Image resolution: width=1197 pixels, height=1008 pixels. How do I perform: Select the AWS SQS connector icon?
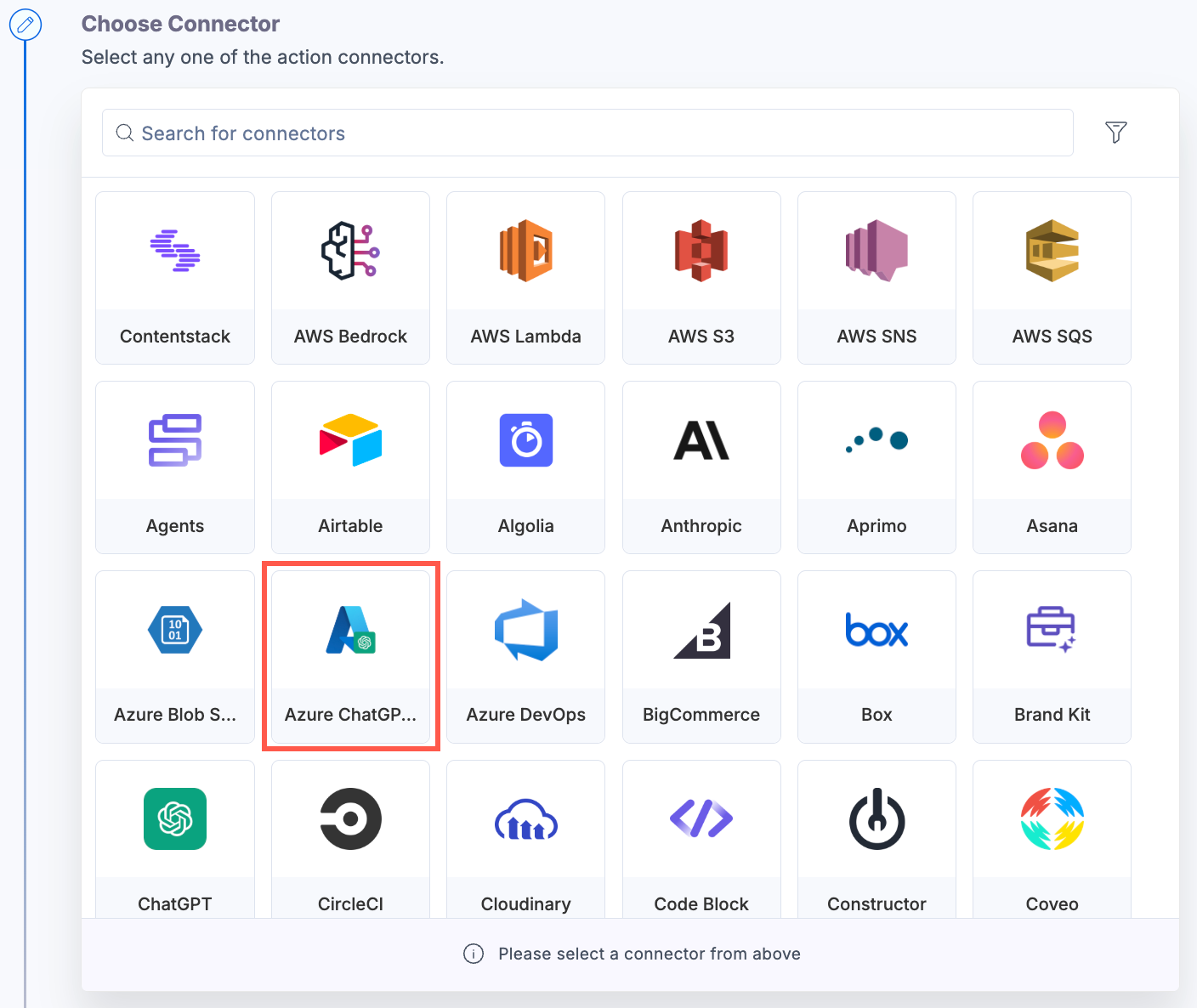click(x=1052, y=251)
